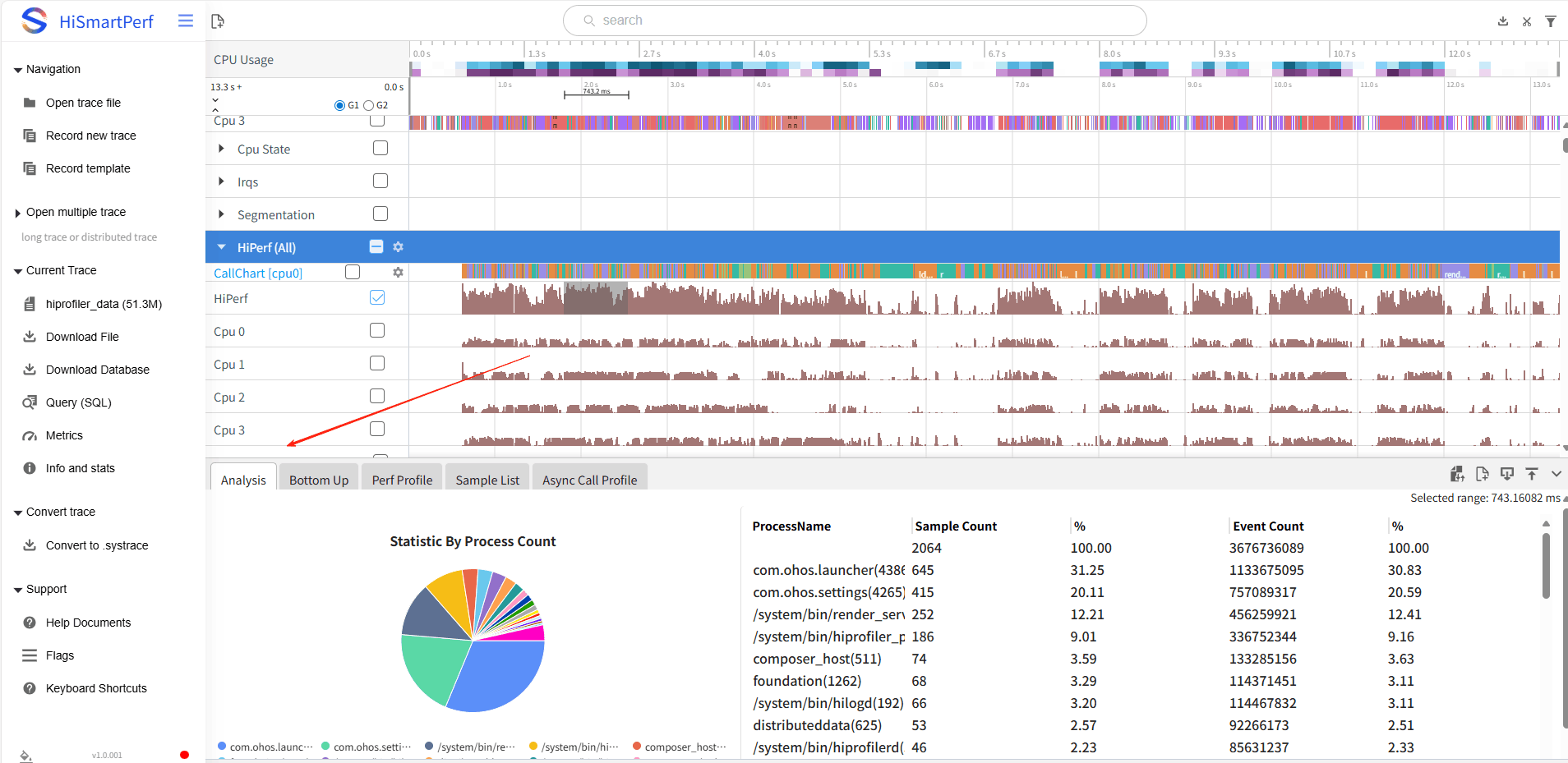Open HiPerf (All) settings gear
This screenshot has width=1568, height=763.
[398, 247]
